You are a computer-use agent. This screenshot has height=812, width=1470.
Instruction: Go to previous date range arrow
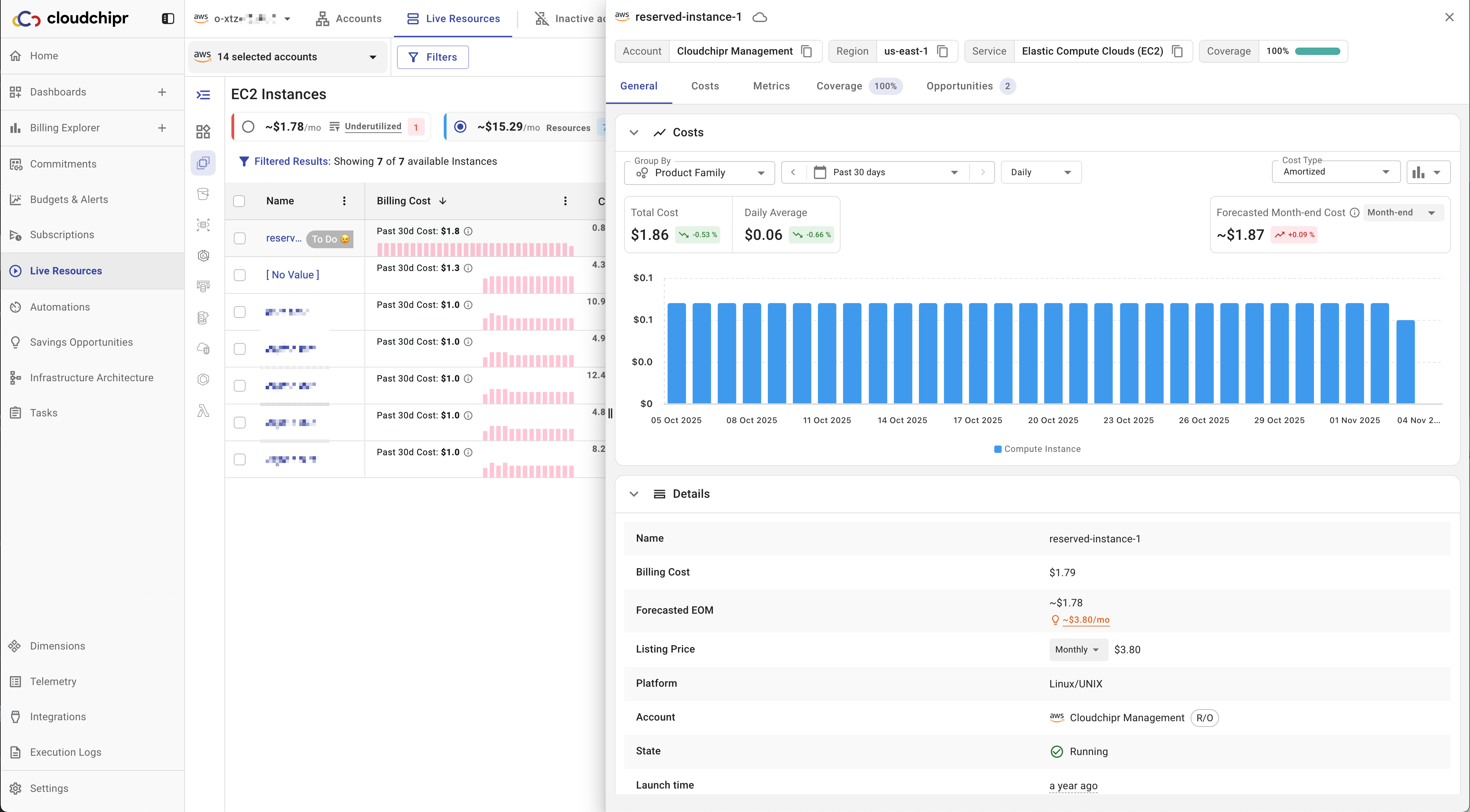(x=793, y=172)
